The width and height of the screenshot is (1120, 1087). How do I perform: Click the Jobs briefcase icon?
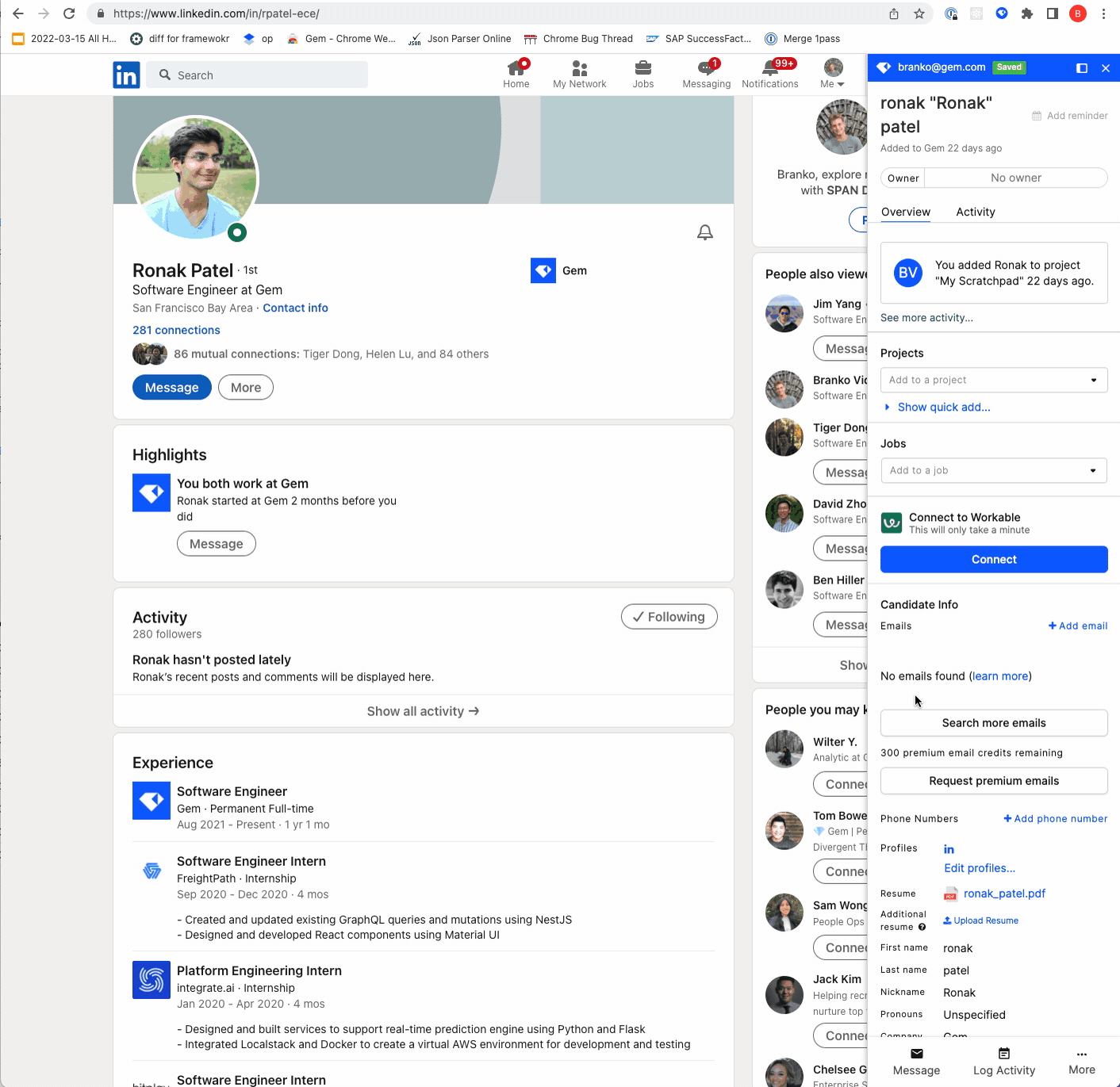pyautogui.click(x=643, y=69)
